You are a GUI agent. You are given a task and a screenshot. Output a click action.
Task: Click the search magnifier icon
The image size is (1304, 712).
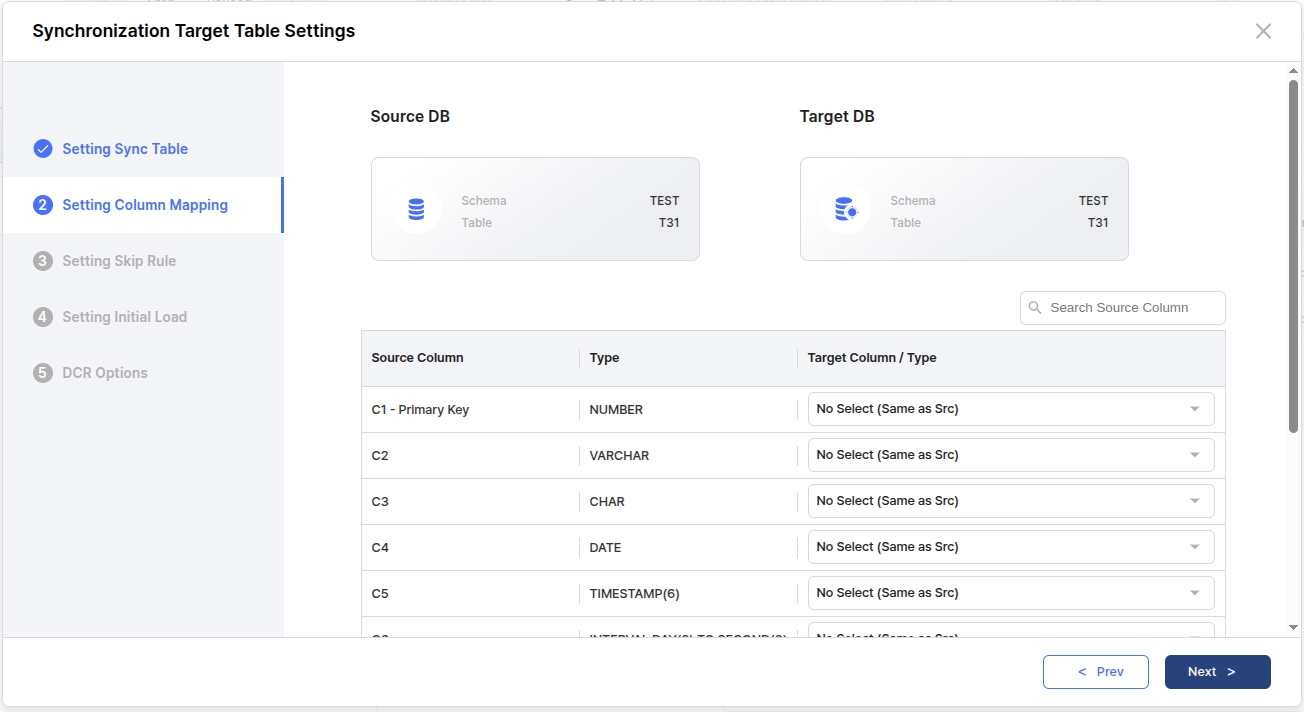(1035, 308)
